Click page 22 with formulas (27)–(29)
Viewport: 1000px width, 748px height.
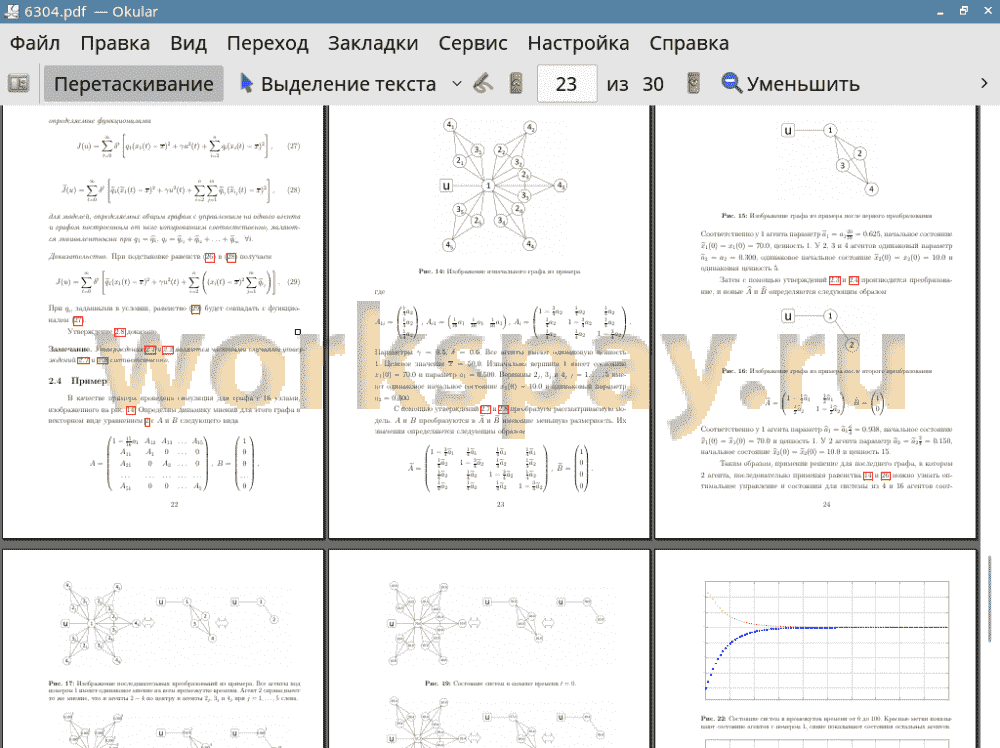point(163,322)
